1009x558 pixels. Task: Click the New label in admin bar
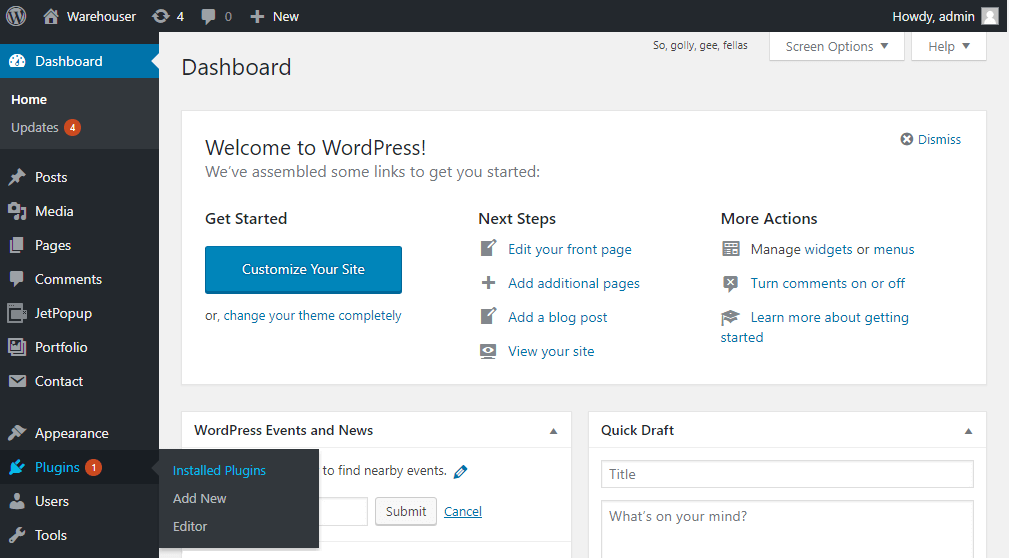tap(286, 17)
